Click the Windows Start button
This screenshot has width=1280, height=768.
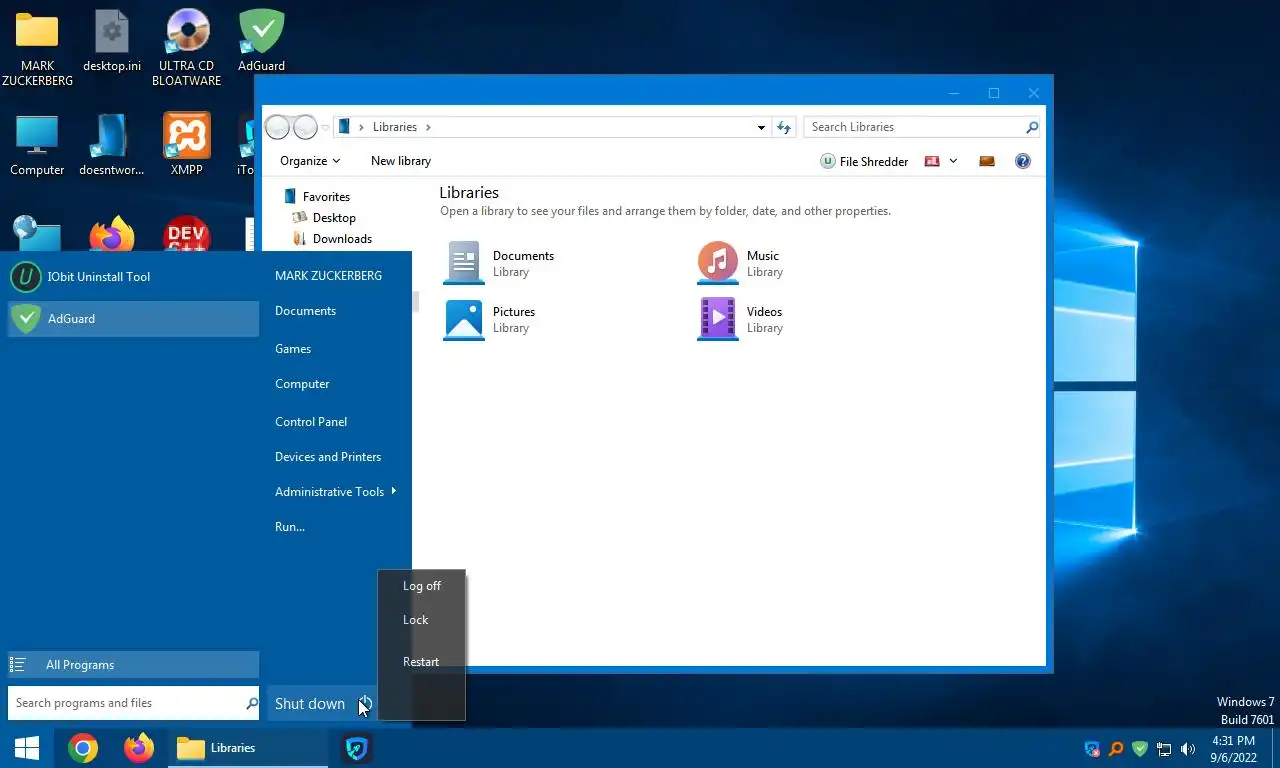(x=27, y=748)
